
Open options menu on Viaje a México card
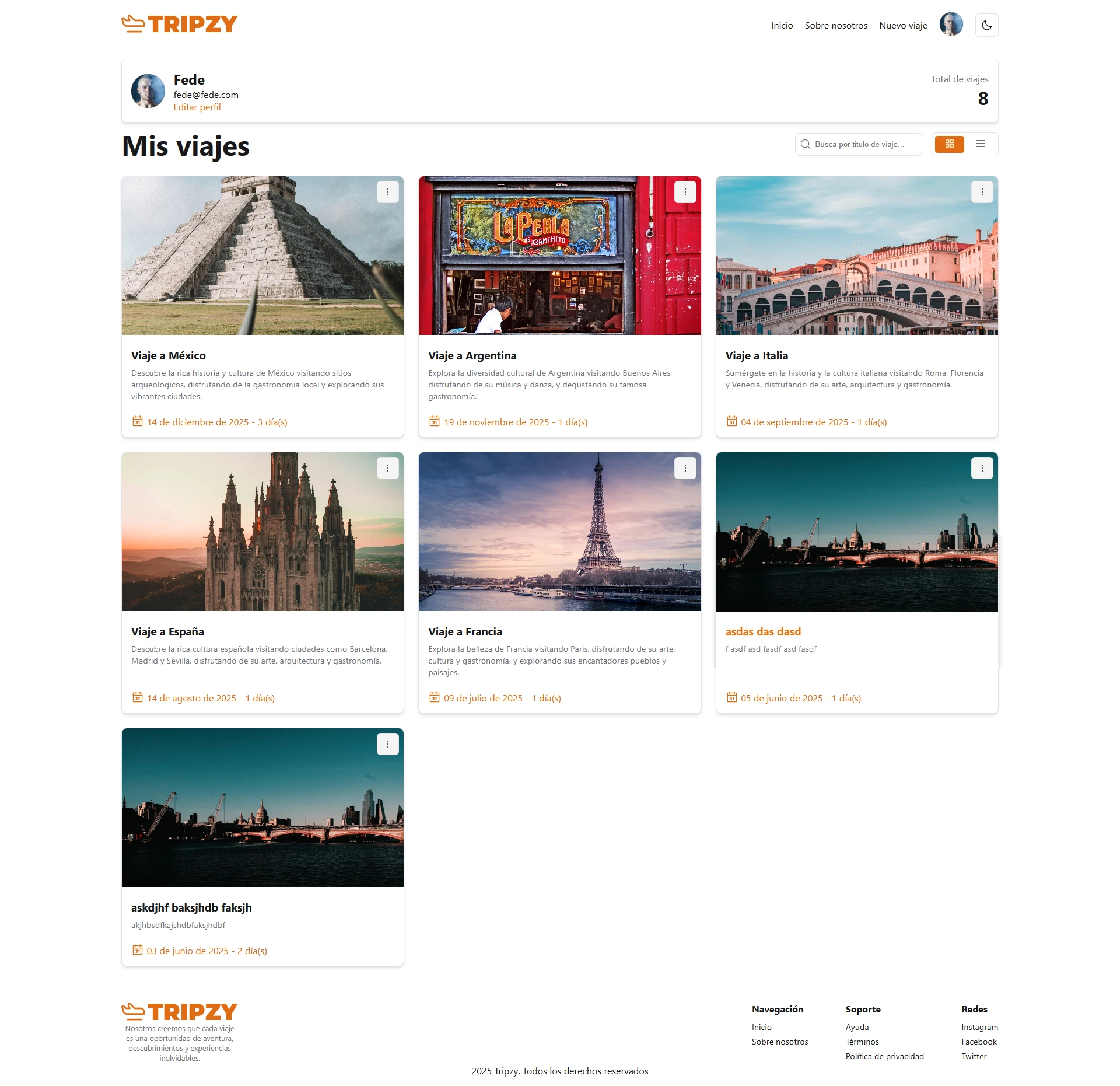tap(388, 191)
